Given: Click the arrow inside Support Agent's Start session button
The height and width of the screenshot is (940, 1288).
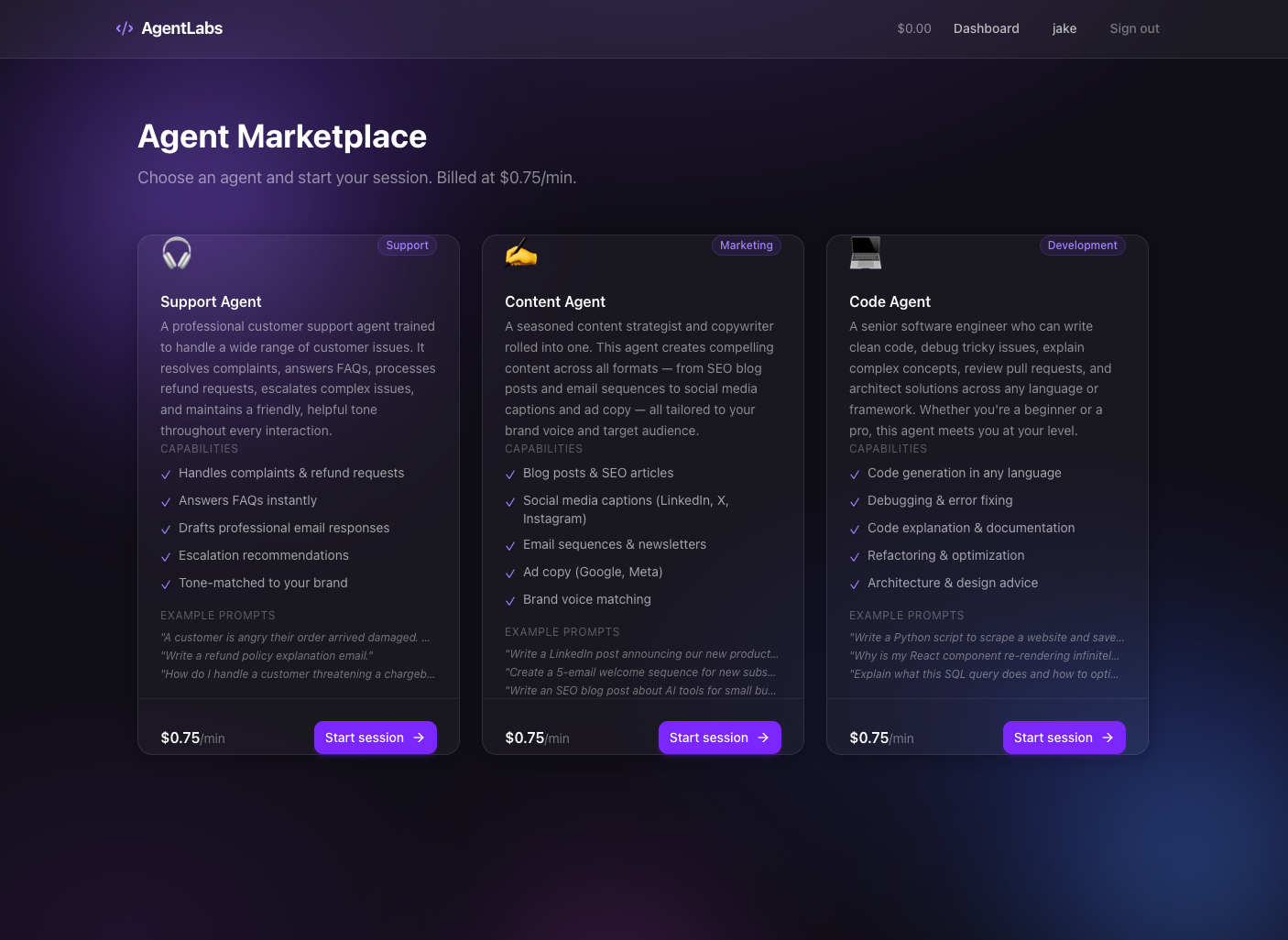Looking at the screenshot, I should [418, 738].
